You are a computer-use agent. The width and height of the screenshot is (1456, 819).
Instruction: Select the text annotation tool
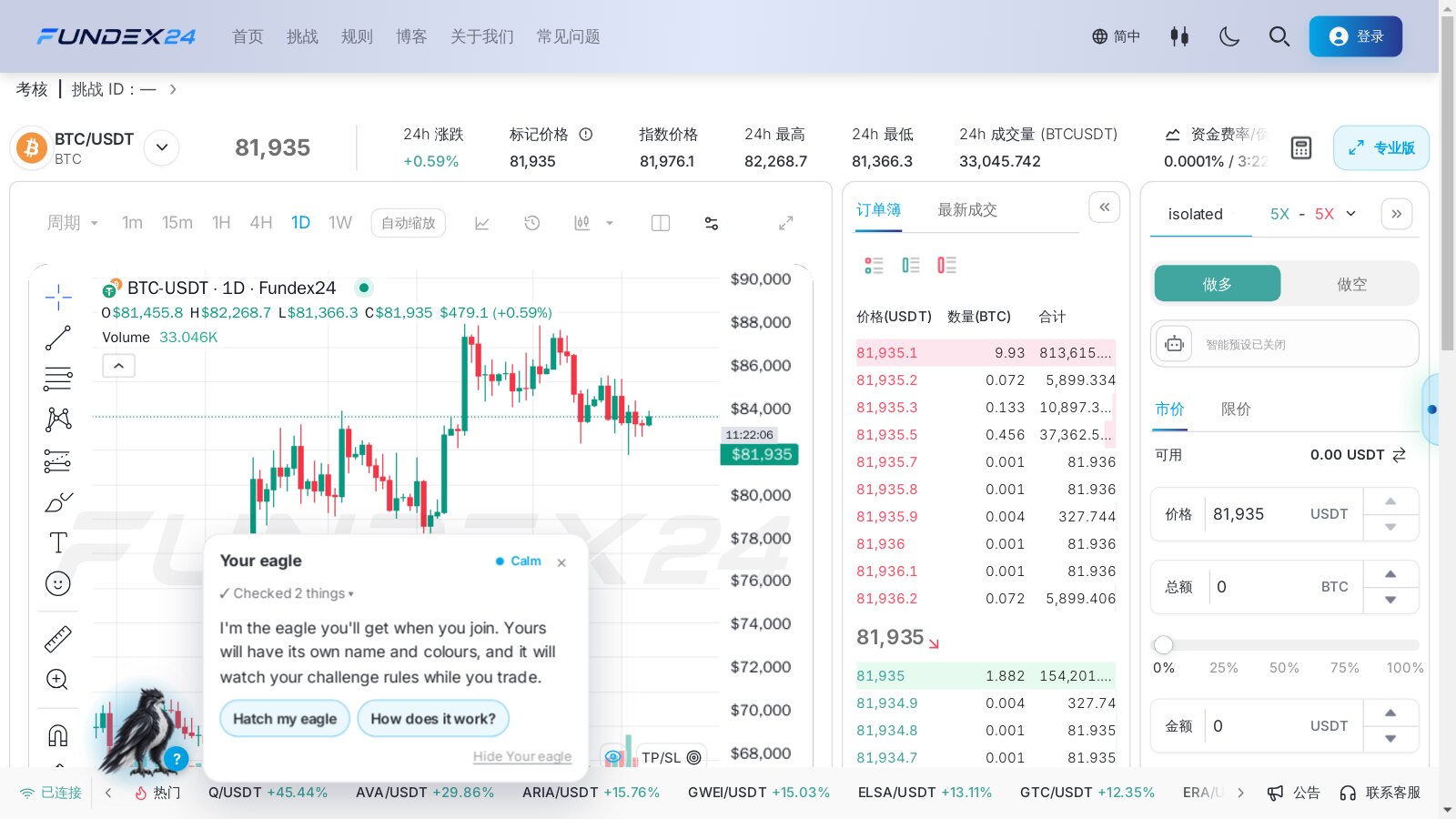coord(58,542)
